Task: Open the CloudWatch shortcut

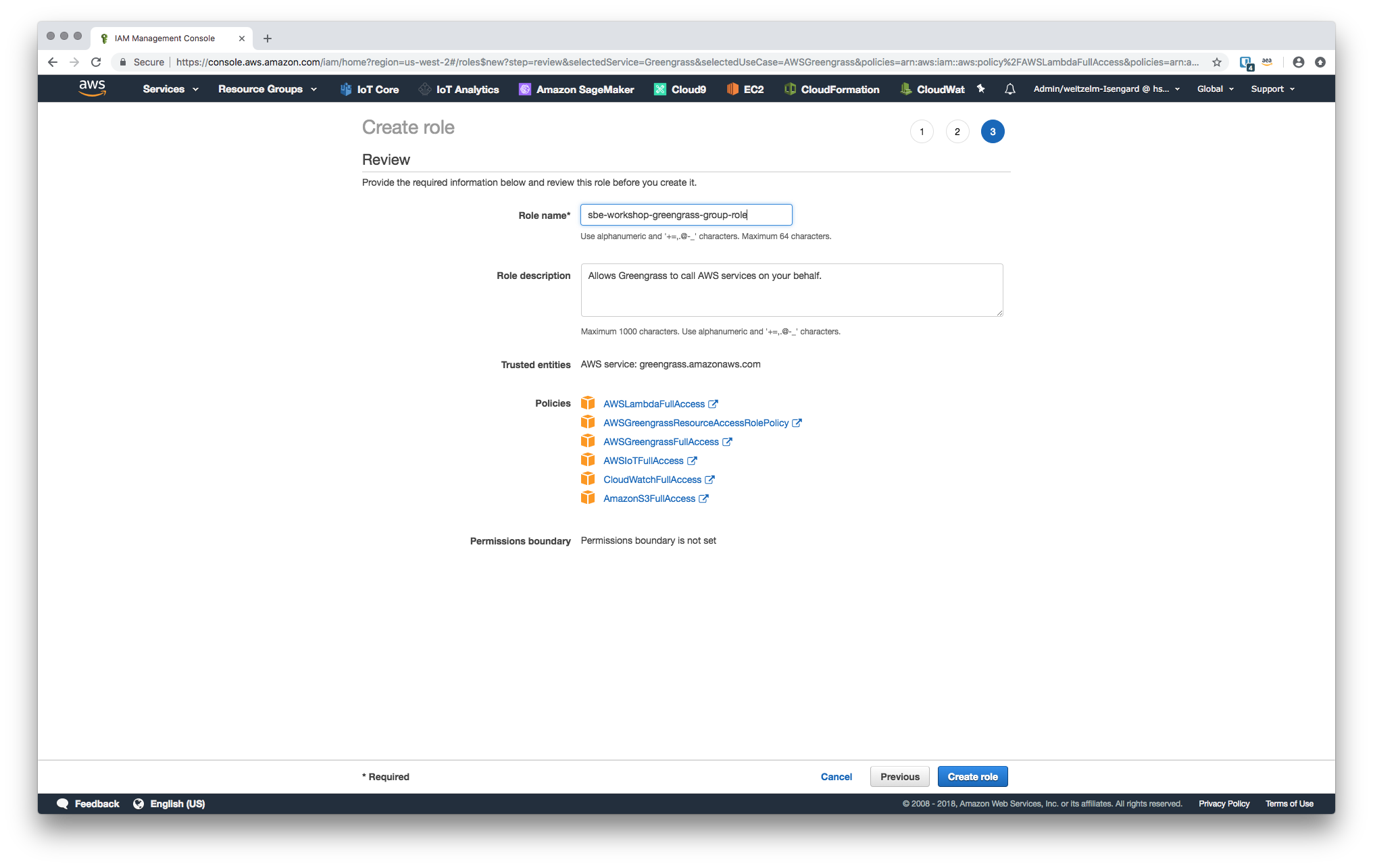Action: 932,89
